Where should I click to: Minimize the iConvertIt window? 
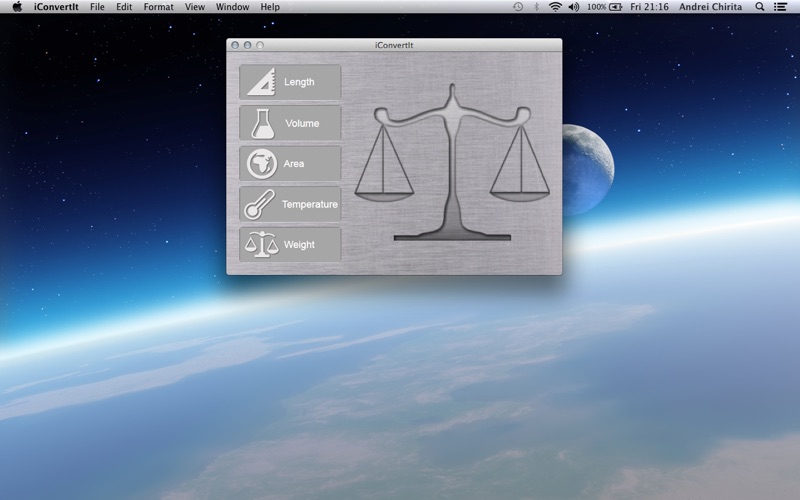pos(247,45)
